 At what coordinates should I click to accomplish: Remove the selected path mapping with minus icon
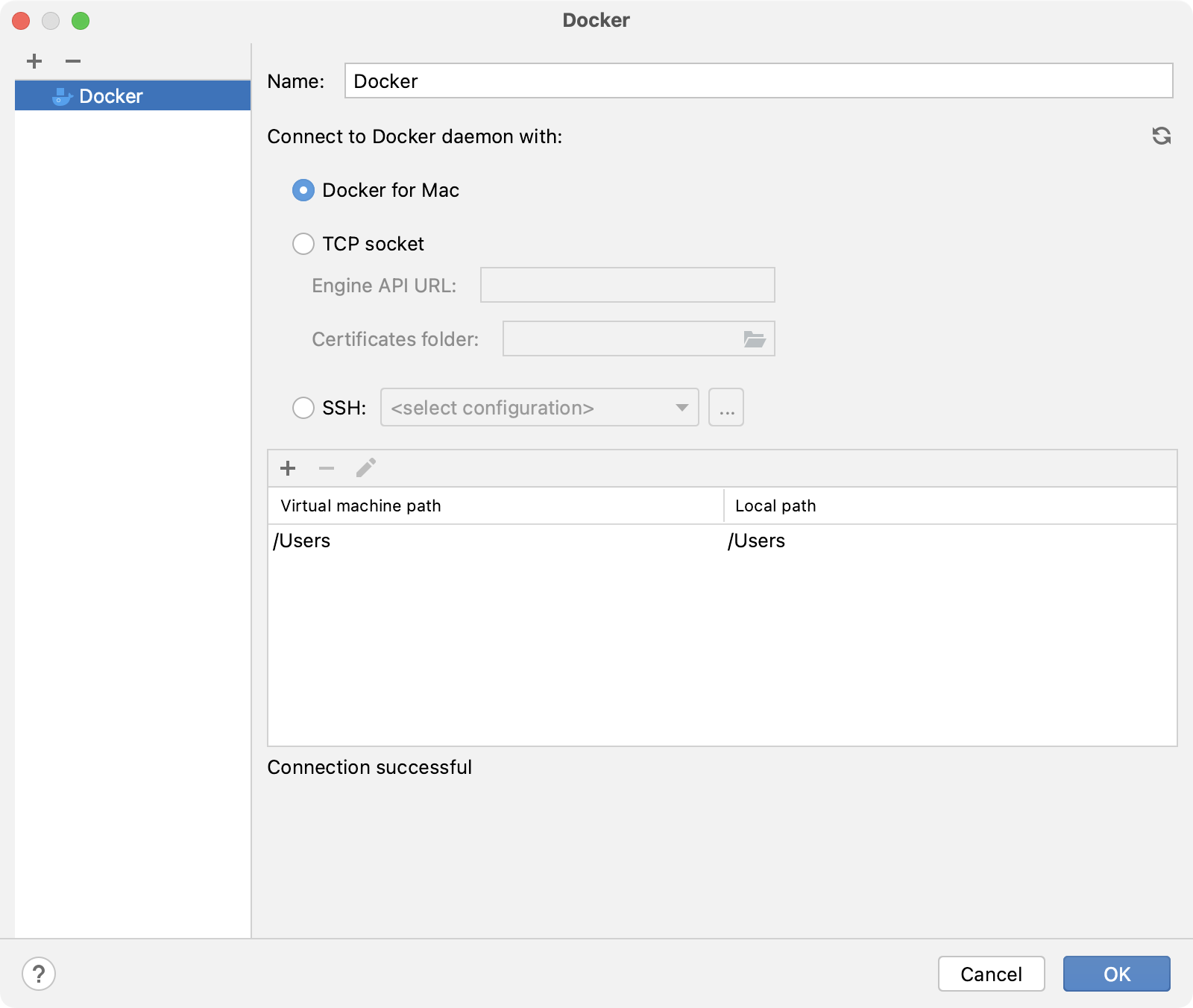[327, 468]
